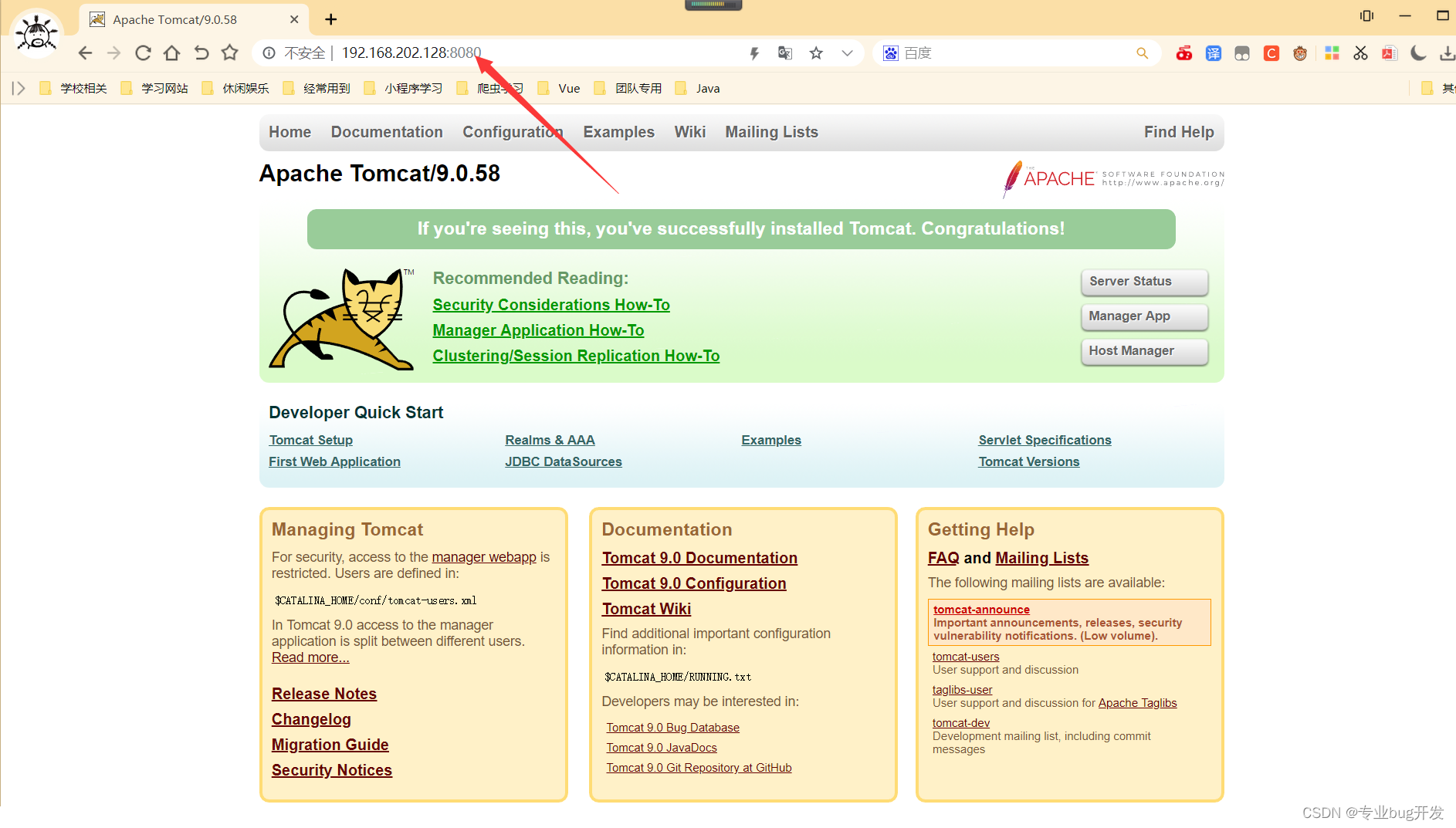Screen dimensions: 1456x828
Task: Open Tomcat 9.0 Configuration link
Action: 694,583
